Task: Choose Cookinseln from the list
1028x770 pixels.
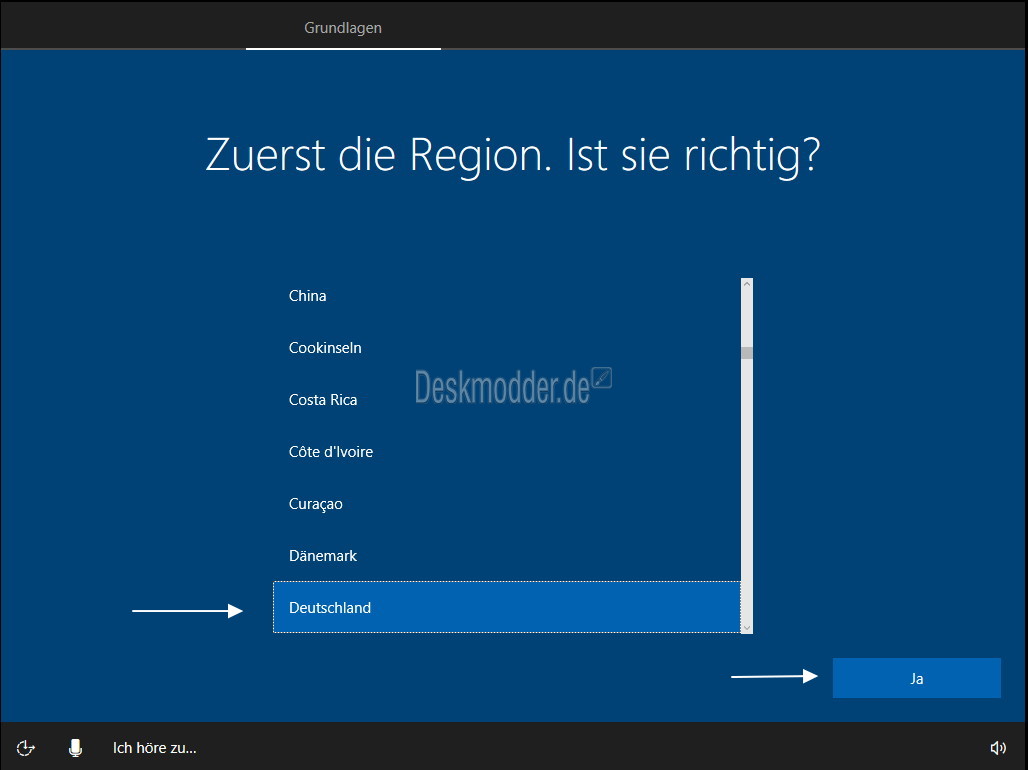Action: pyautogui.click(x=507, y=348)
